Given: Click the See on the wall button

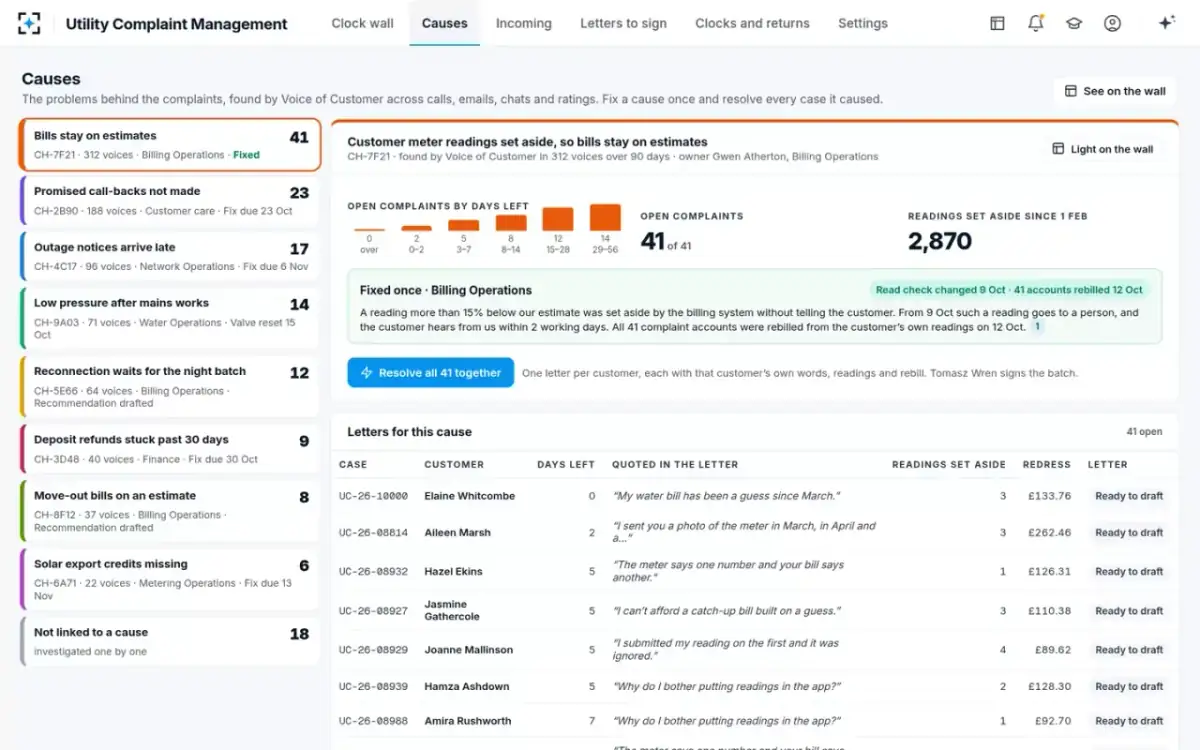Looking at the screenshot, I should (x=1115, y=91).
